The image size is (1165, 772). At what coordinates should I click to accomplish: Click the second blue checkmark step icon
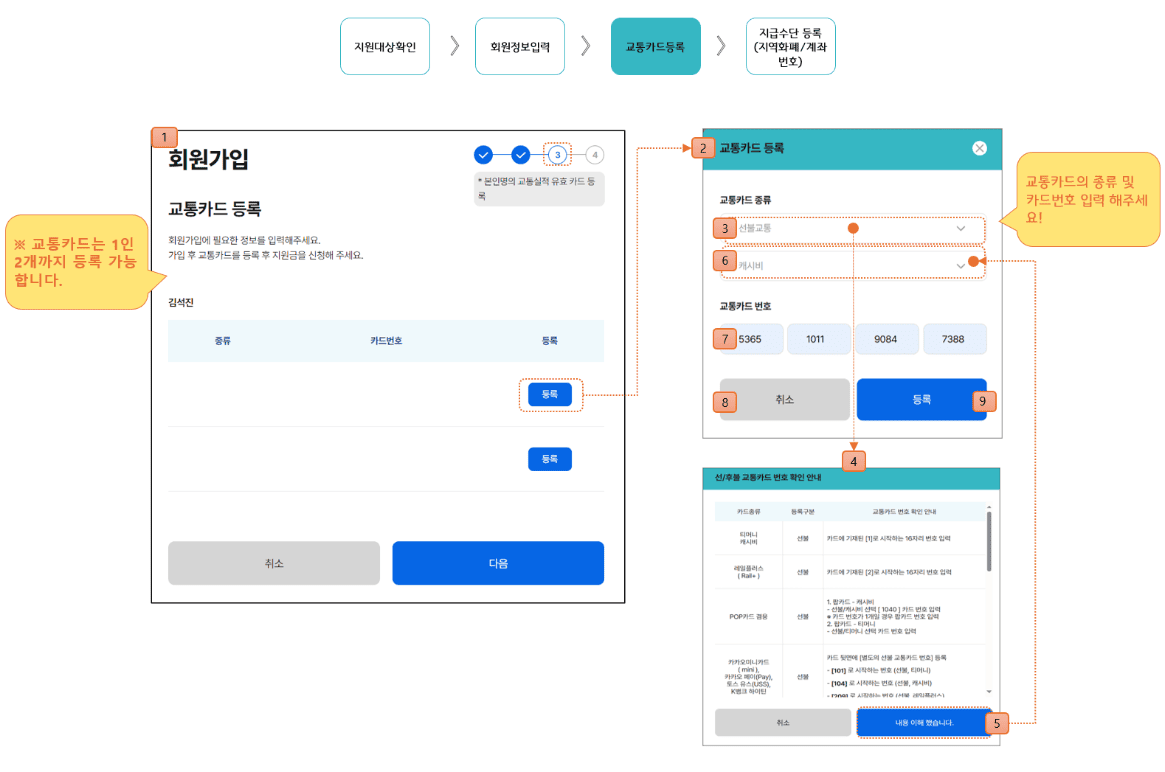520,156
